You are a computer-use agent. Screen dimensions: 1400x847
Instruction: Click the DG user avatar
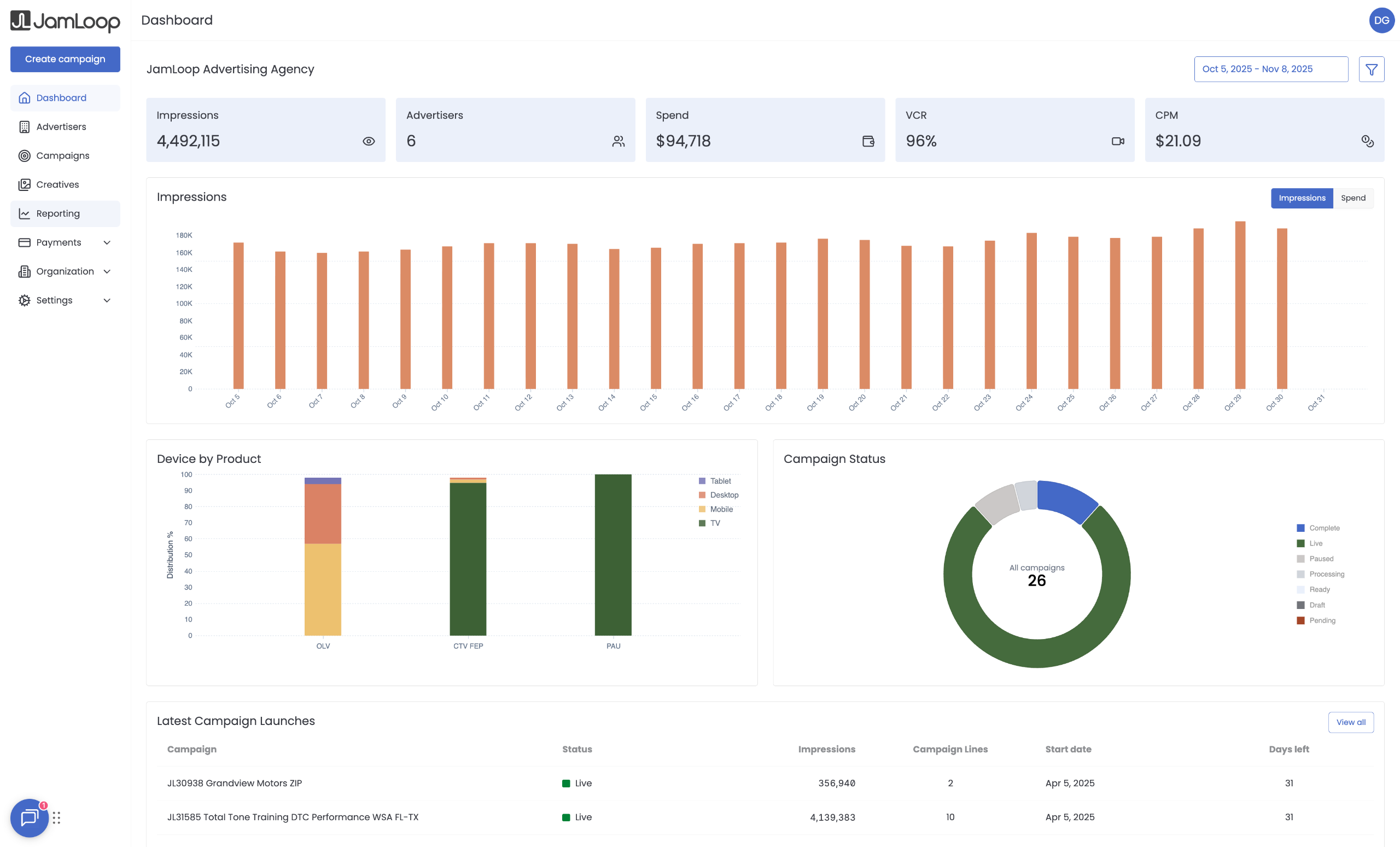tap(1381, 20)
